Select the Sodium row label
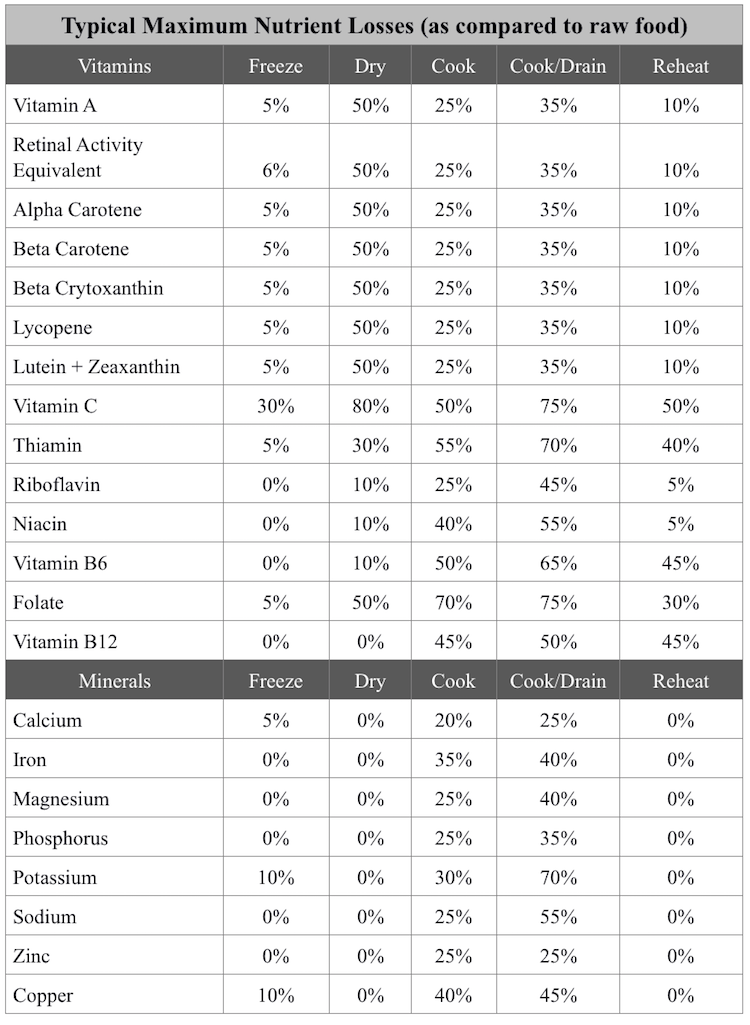This screenshot has height=1025, width=750. click(44, 916)
